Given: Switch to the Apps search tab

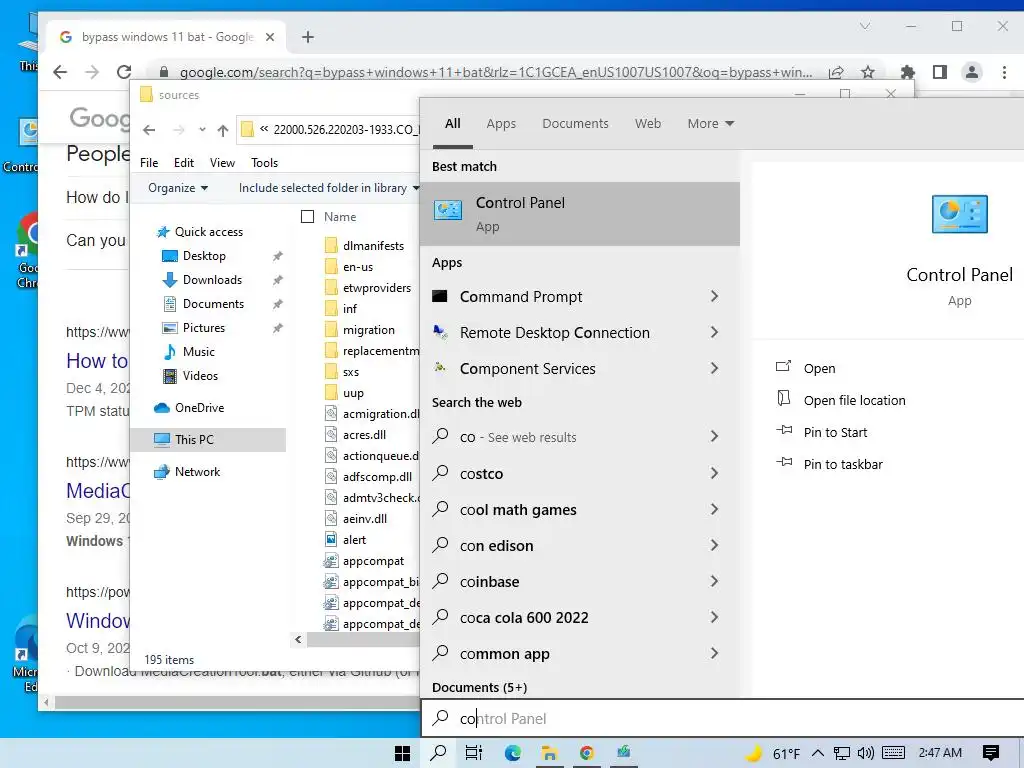Looking at the screenshot, I should (501, 123).
